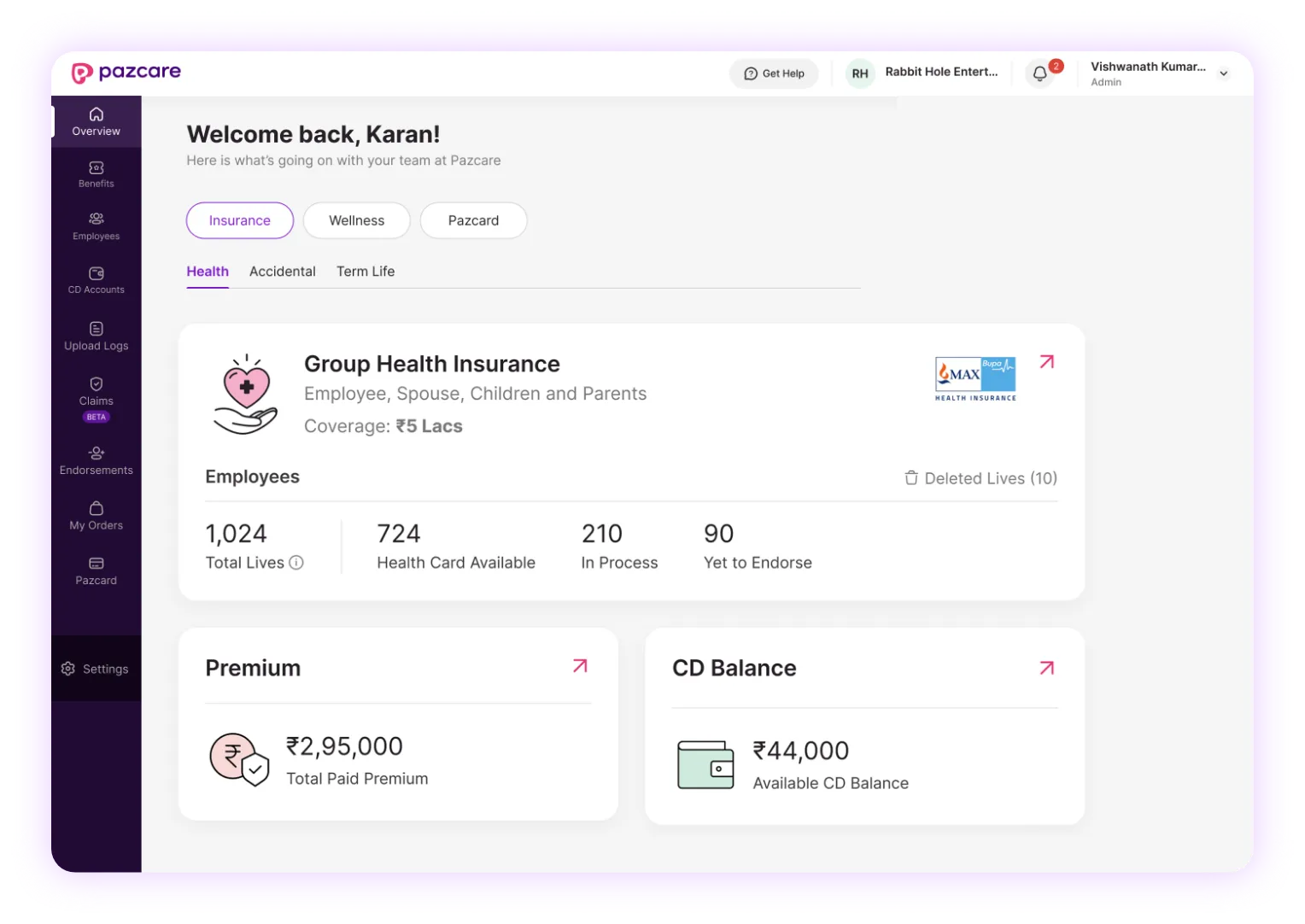Open the Group Health Insurance details arrow
Screen dimensions: 1305x924
[x=1046, y=362]
